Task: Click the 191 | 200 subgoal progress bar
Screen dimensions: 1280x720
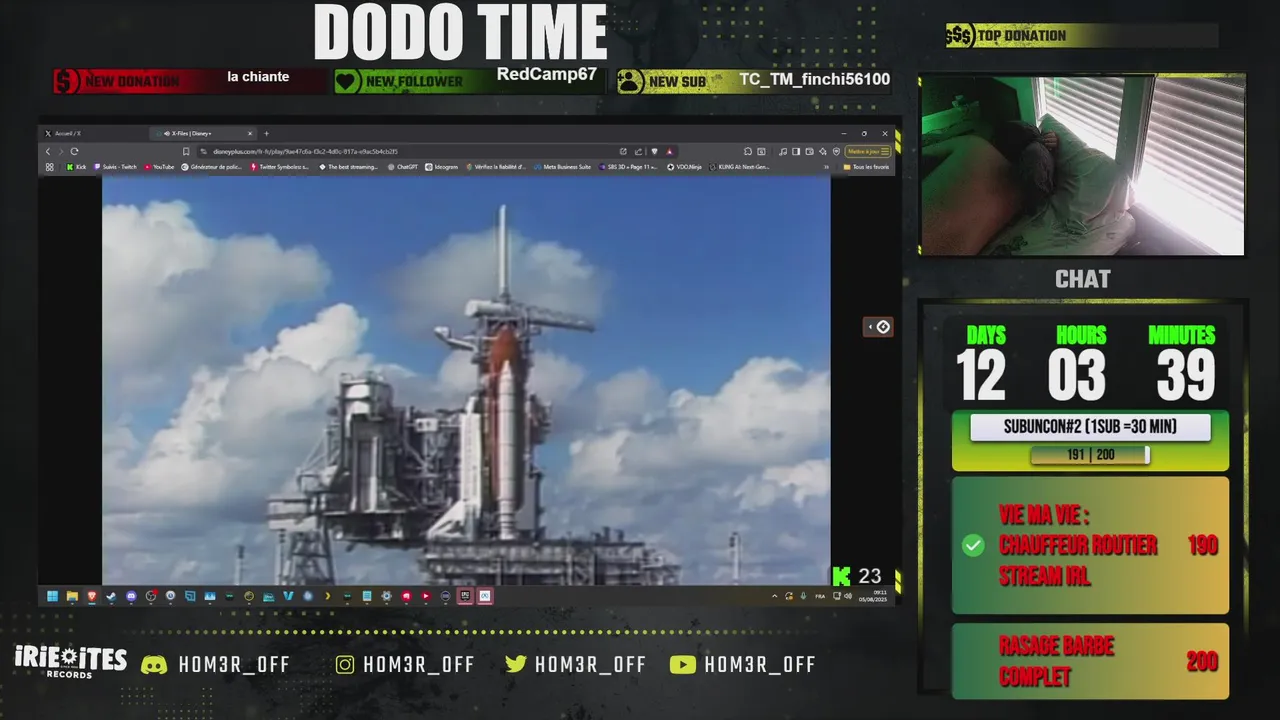Action: (1090, 455)
